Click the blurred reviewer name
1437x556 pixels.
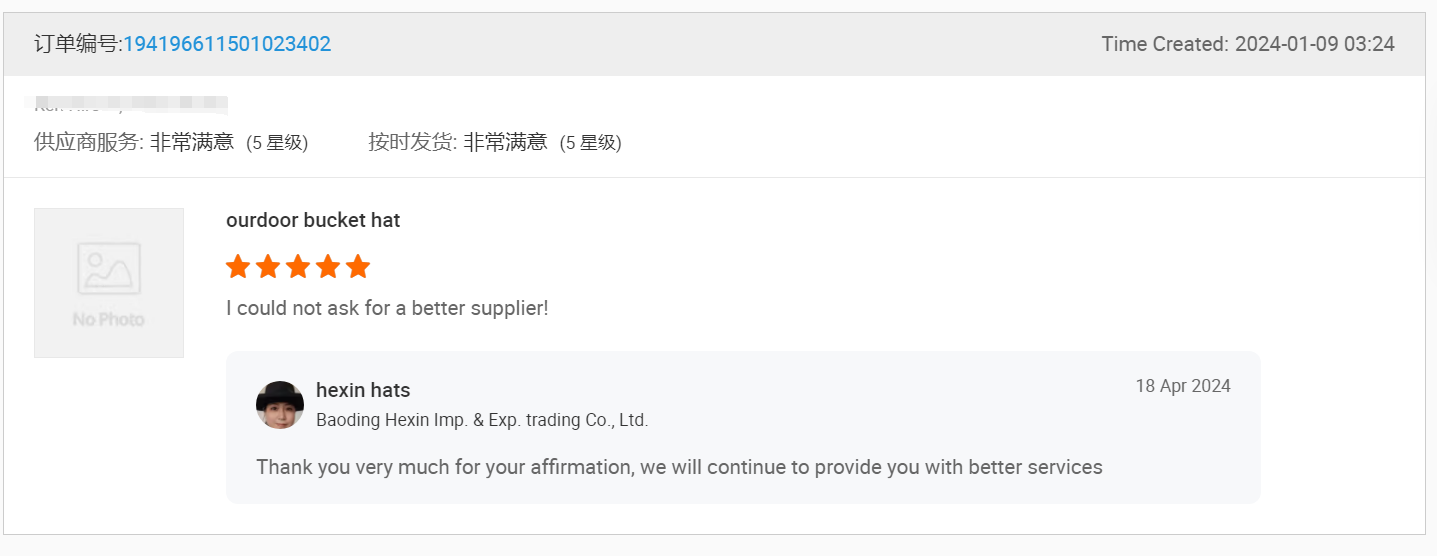point(131,103)
